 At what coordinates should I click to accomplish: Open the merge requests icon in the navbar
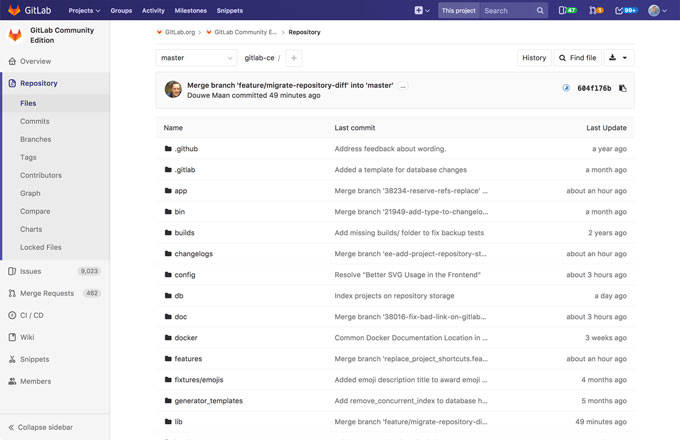596,10
